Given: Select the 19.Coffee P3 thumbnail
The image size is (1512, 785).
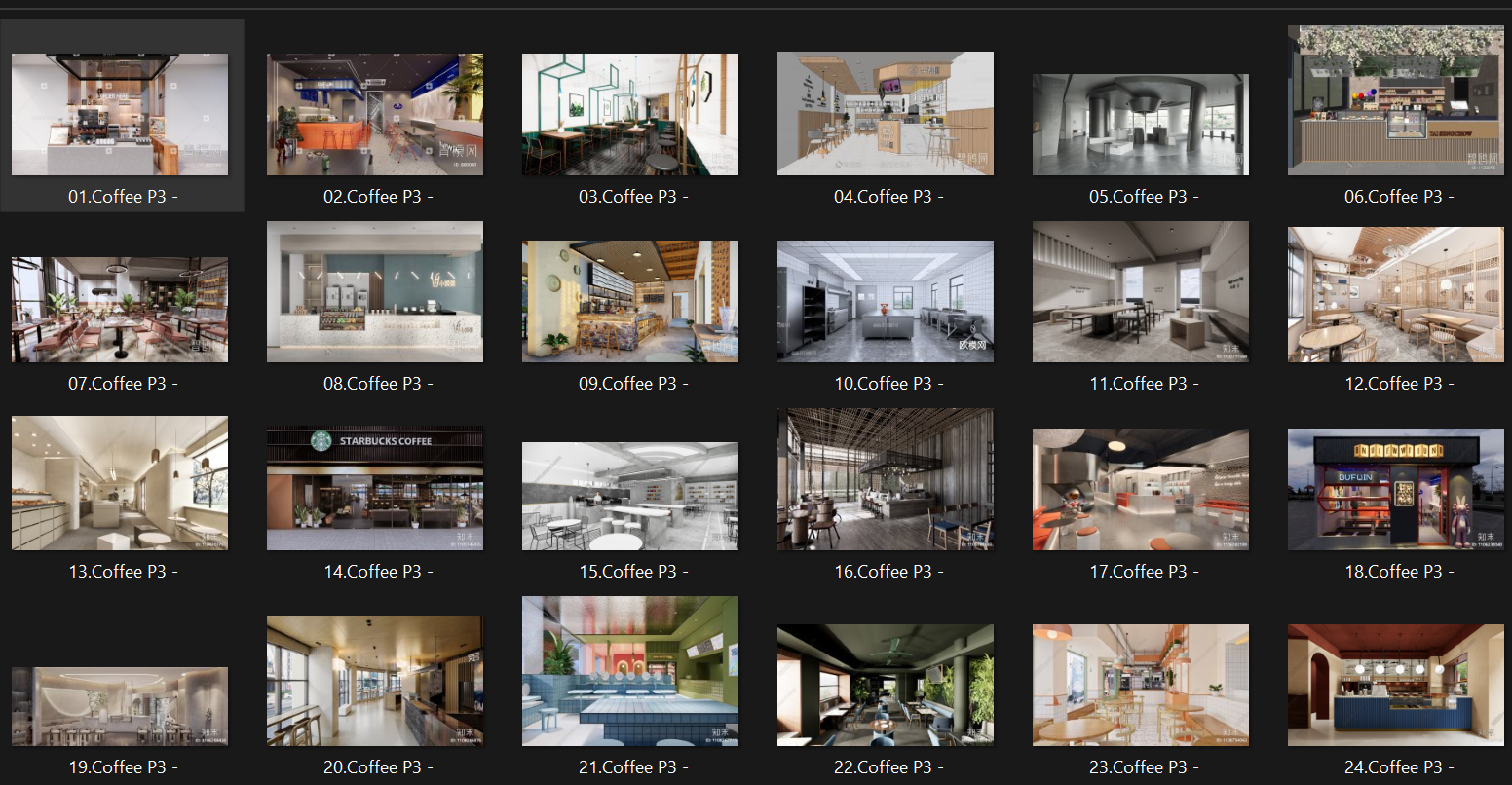Looking at the screenshot, I should [120, 706].
